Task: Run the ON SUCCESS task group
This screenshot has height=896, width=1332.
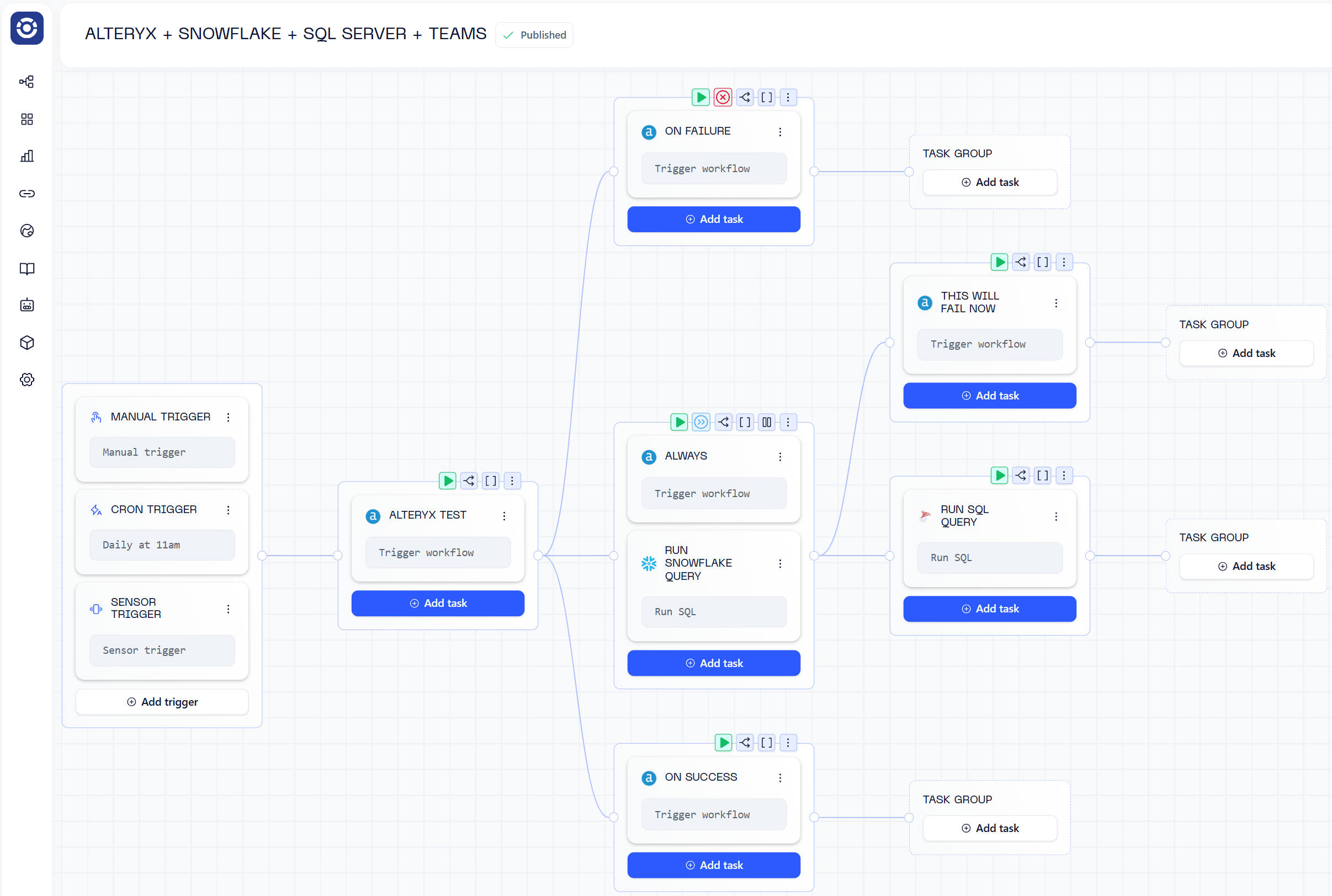Action: coord(723,743)
